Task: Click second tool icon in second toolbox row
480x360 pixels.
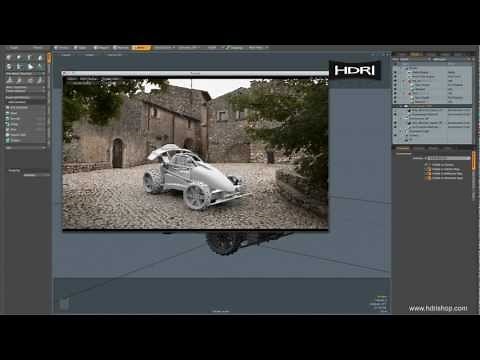Action: pyautogui.click(x=19, y=67)
